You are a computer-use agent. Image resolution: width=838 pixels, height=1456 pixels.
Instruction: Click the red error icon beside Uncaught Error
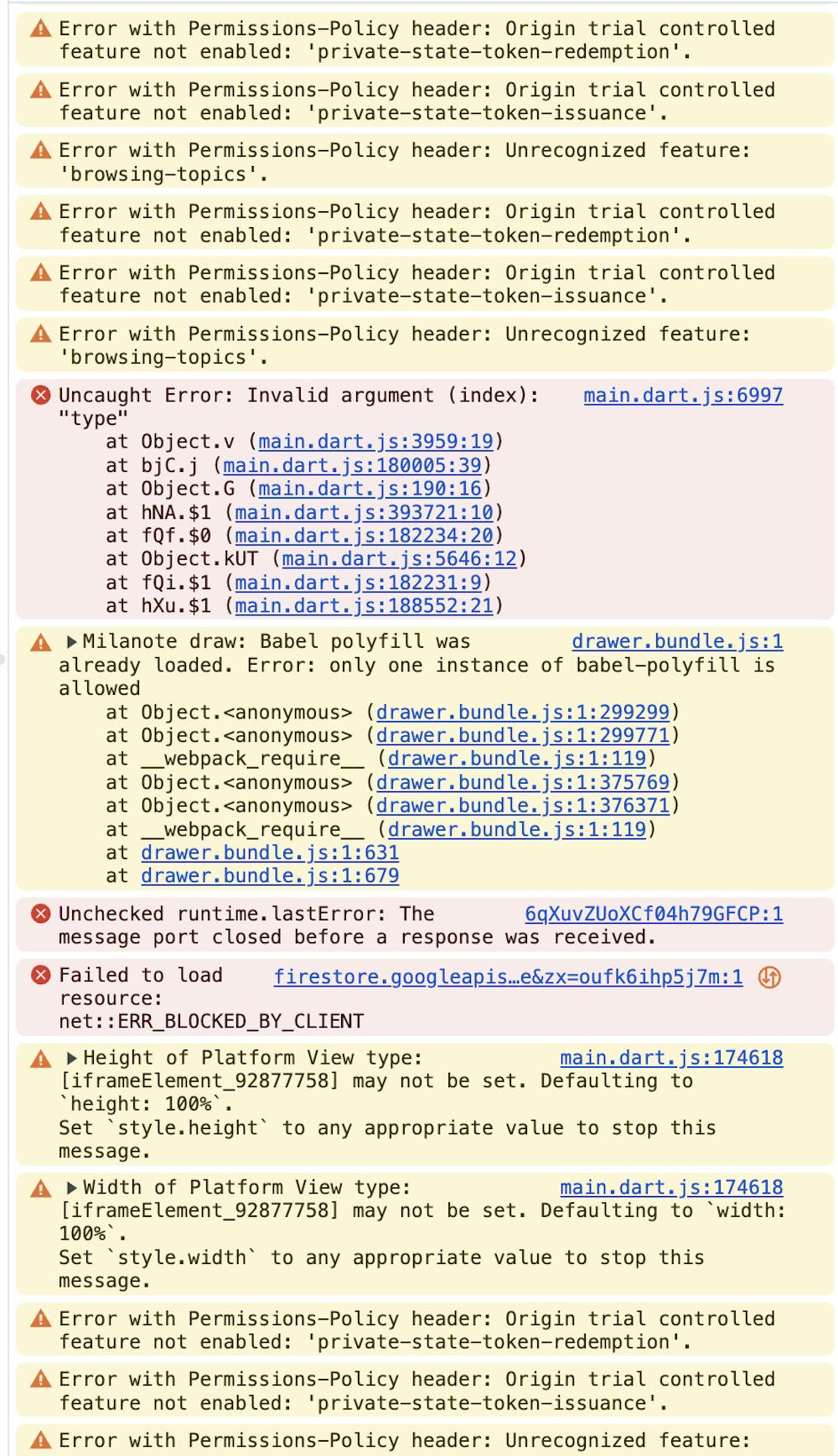pyautogui.click(x=40, y=395)
